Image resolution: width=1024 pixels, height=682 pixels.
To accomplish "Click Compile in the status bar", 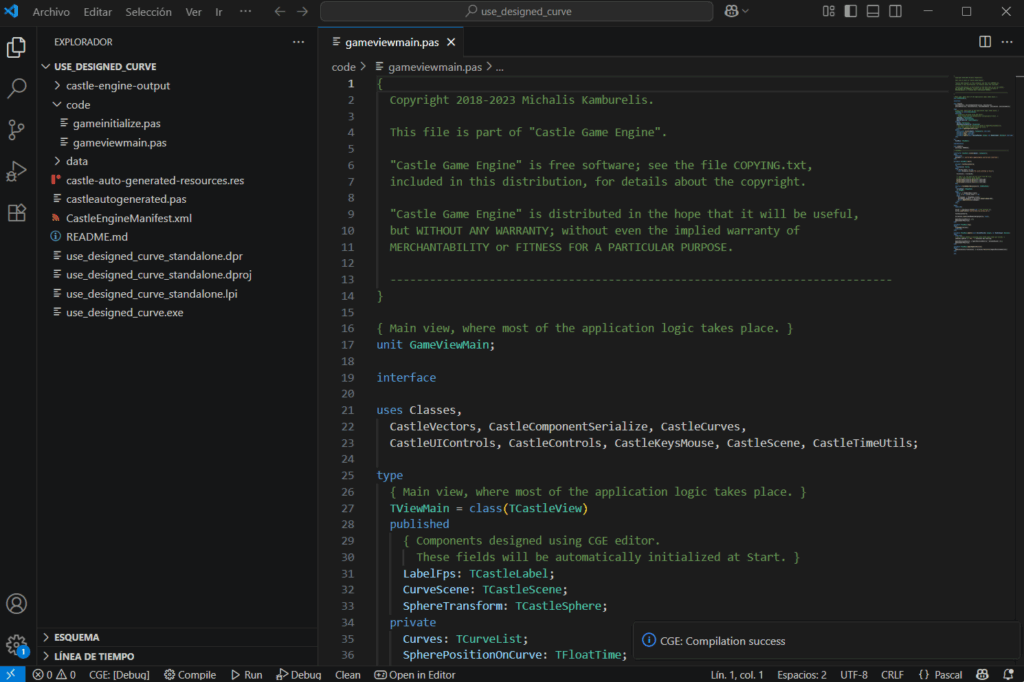I will pyautogui.click(x=190, y=675).
